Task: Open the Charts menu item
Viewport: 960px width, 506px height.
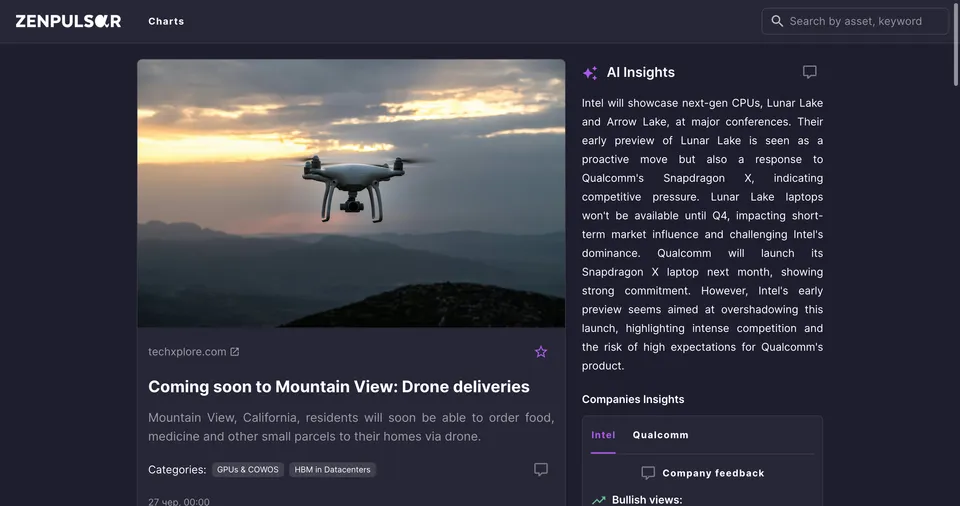Action: click(x=166, y=21)
